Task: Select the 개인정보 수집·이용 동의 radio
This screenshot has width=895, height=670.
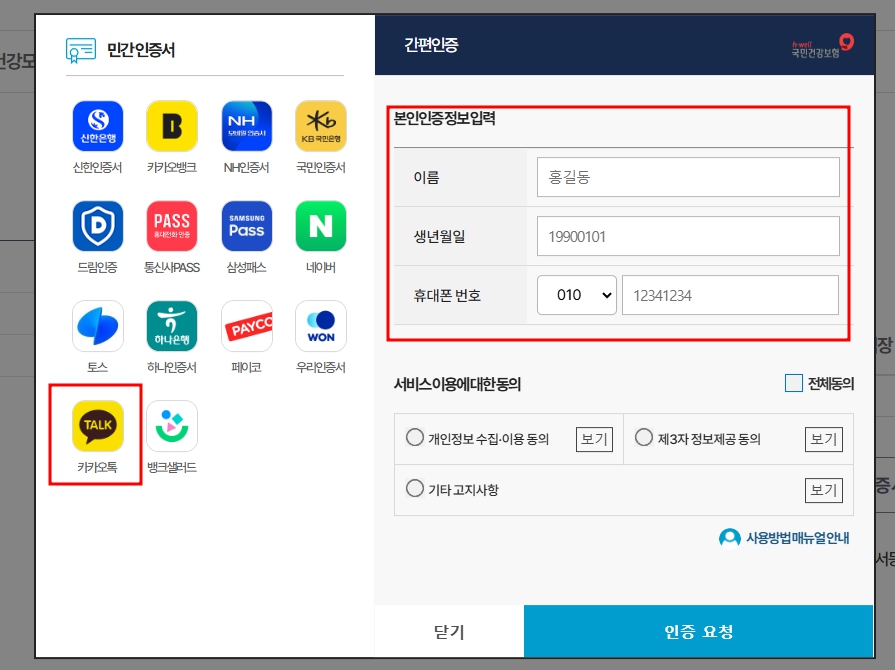Action: click(x=414, y=438)
